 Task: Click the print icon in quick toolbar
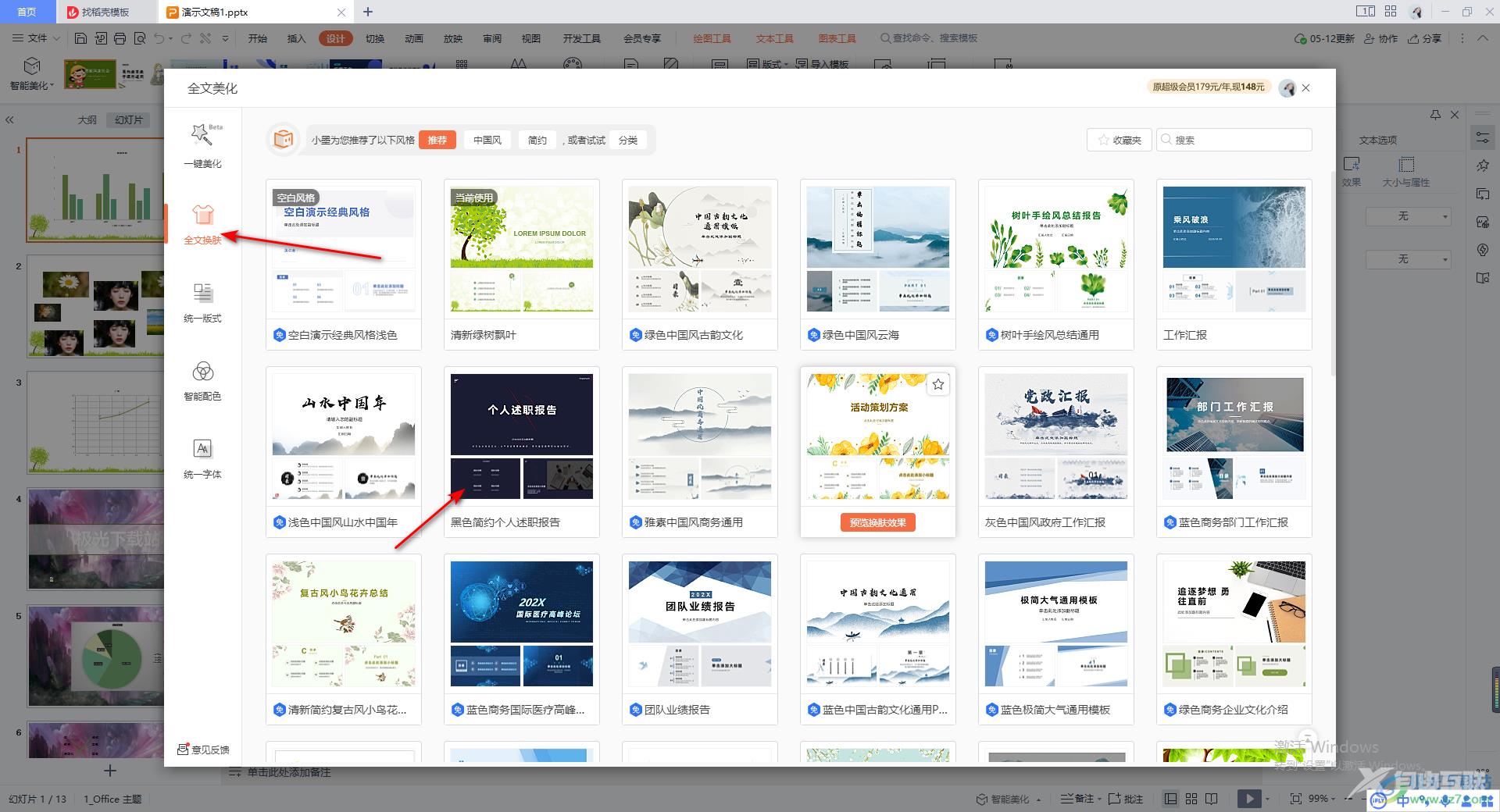click(x=120, y=38)
